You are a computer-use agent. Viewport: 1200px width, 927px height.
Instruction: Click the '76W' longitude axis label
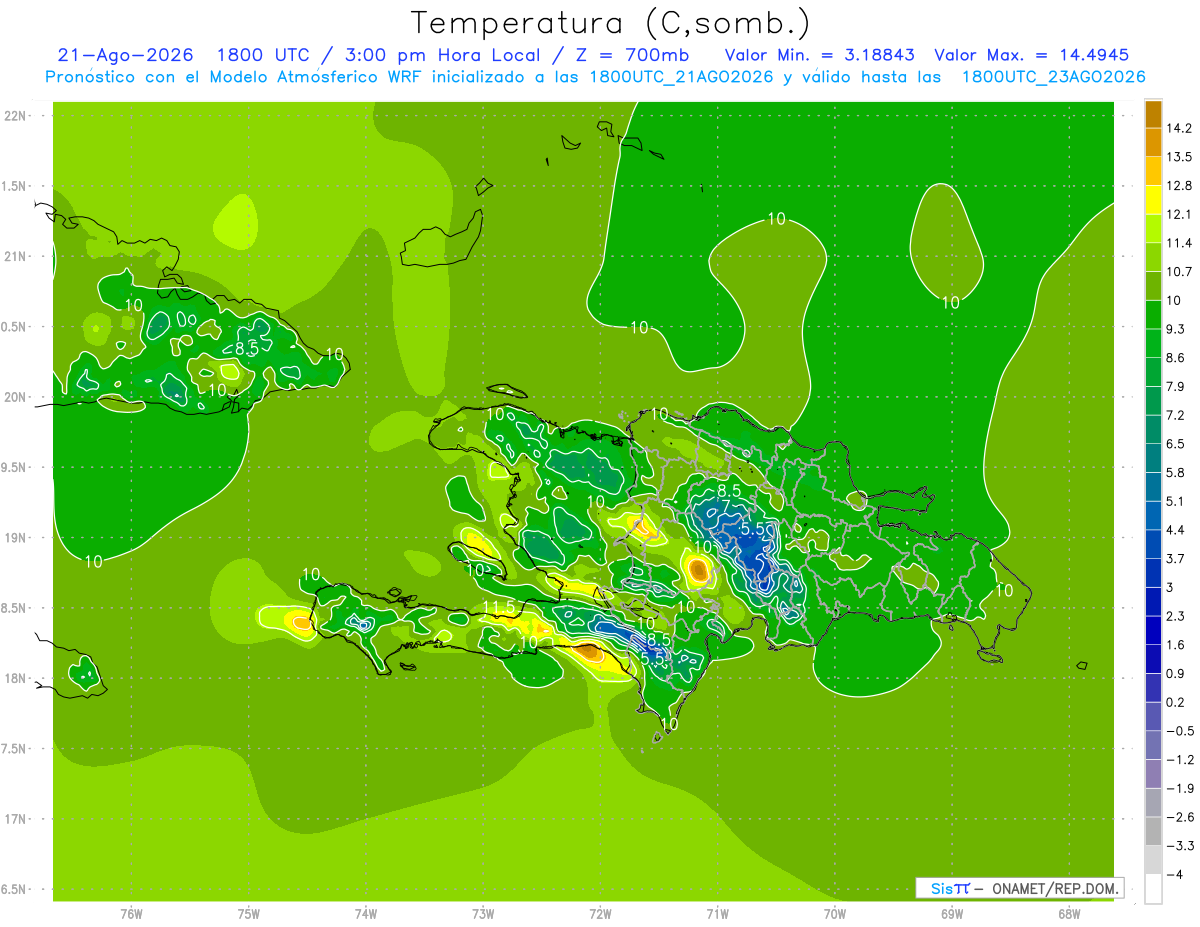pos(131,914)
